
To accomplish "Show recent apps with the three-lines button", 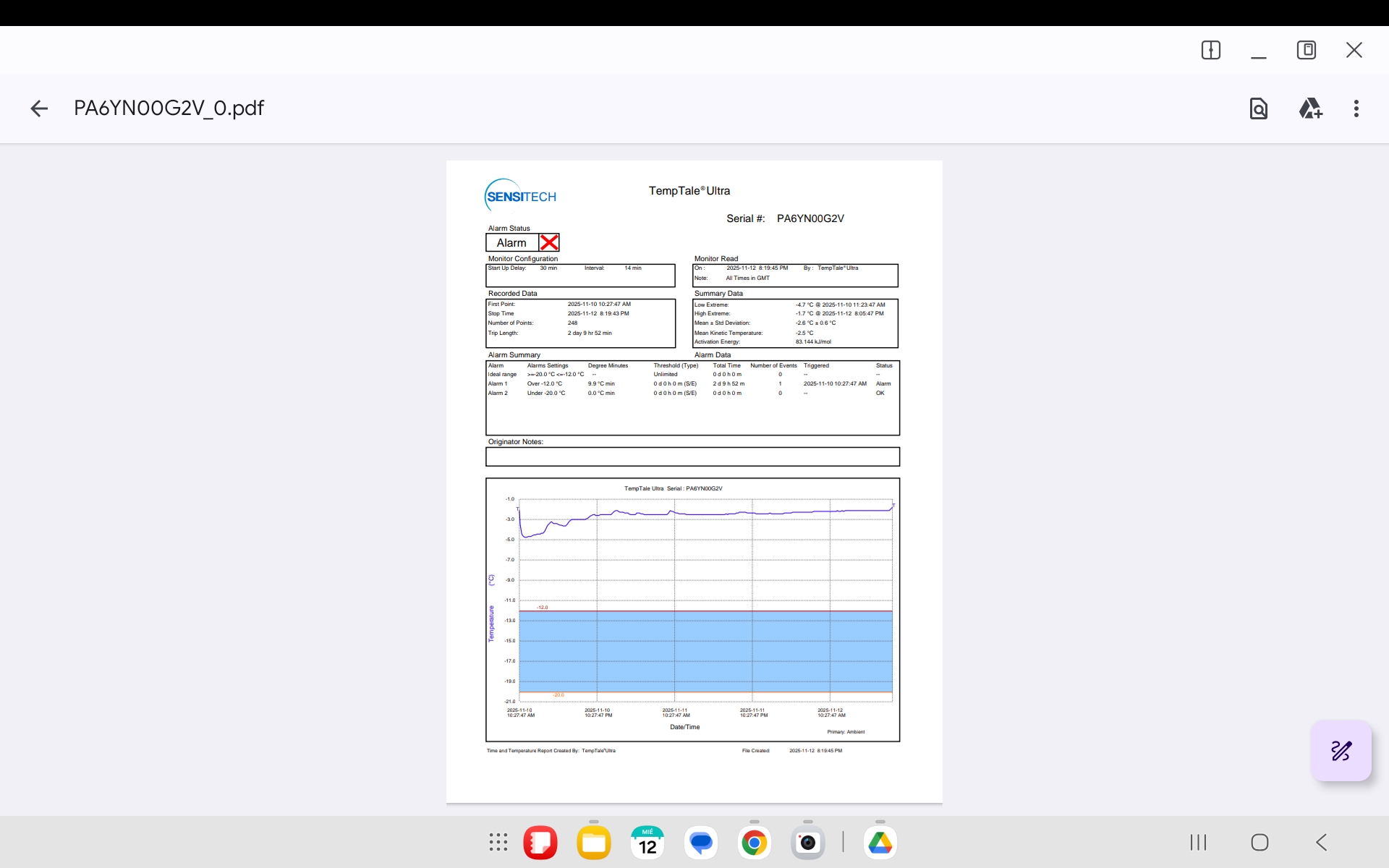I will (1198, 842).
